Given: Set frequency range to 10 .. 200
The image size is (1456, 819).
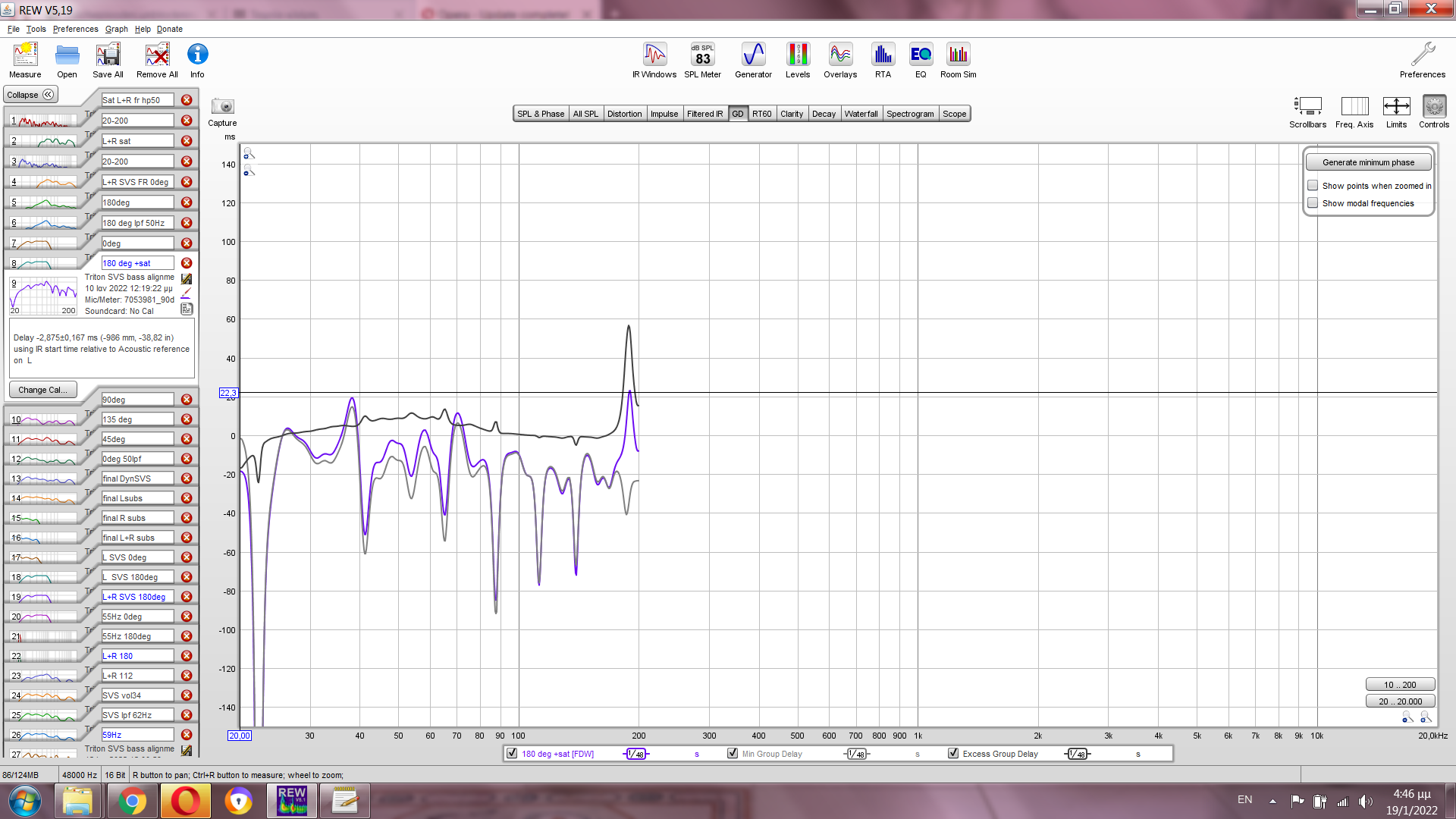Looking at the screenshot, I should tap(1399, 685).
